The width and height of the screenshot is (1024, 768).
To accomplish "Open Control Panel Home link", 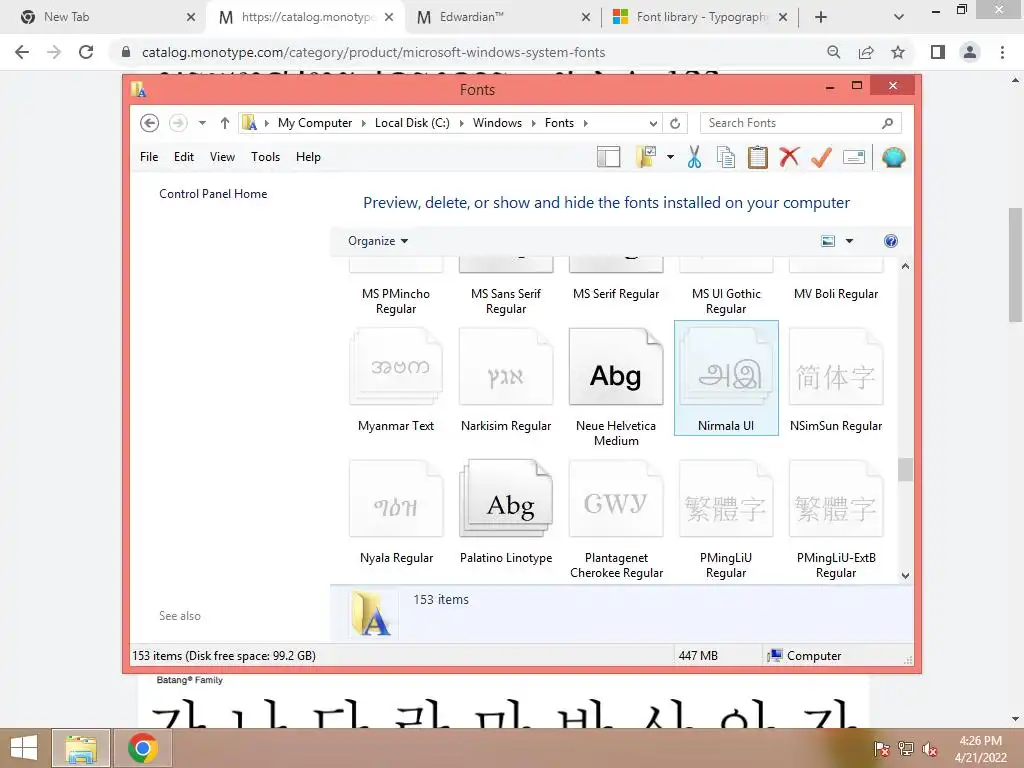I will (213, 193).
